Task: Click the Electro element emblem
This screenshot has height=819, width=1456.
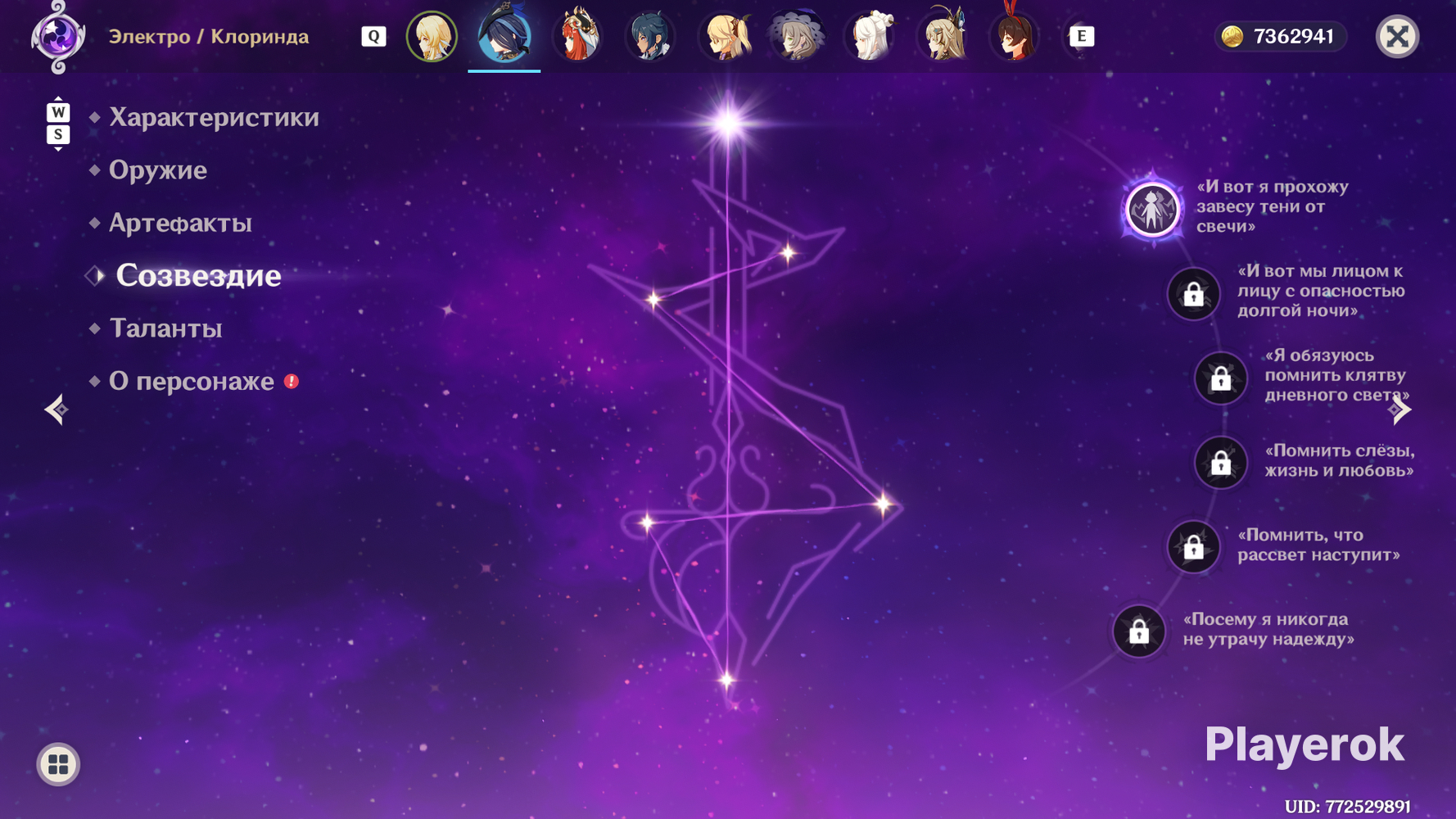Action: (x=58, y=37)
